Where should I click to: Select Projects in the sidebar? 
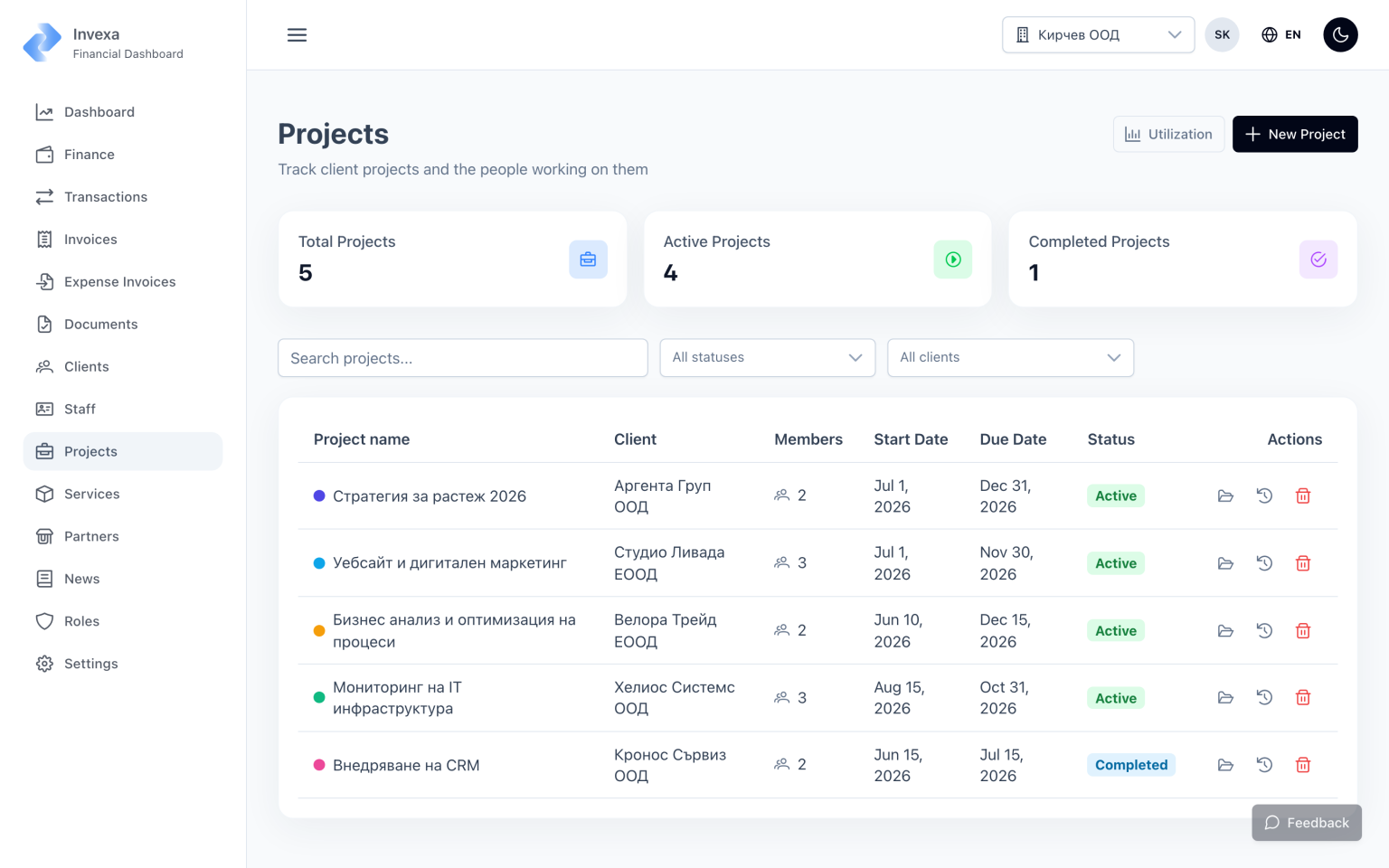click(x=123, y=451)
